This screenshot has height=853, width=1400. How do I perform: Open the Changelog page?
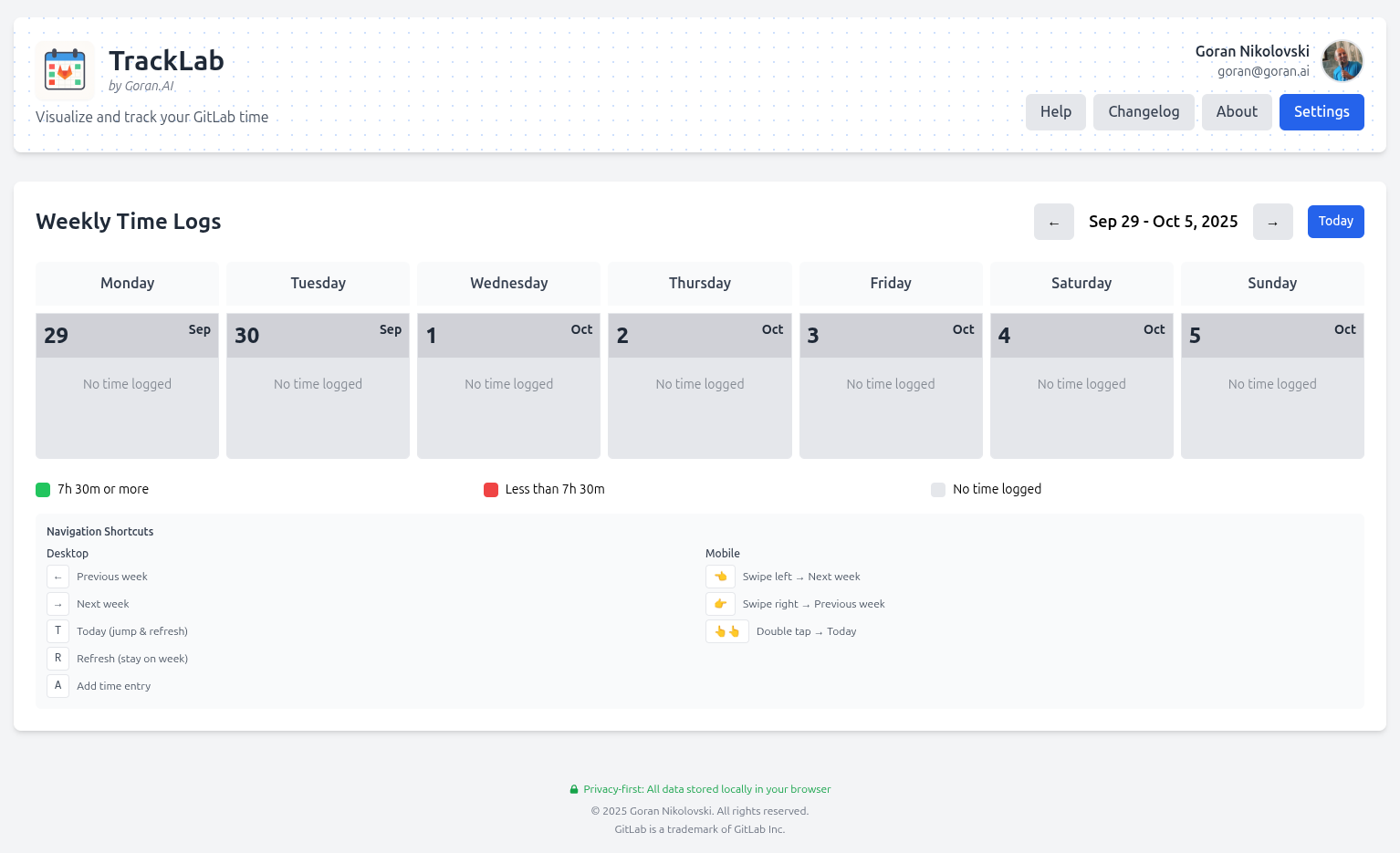pyautogui.click(x=1144, y=111)
